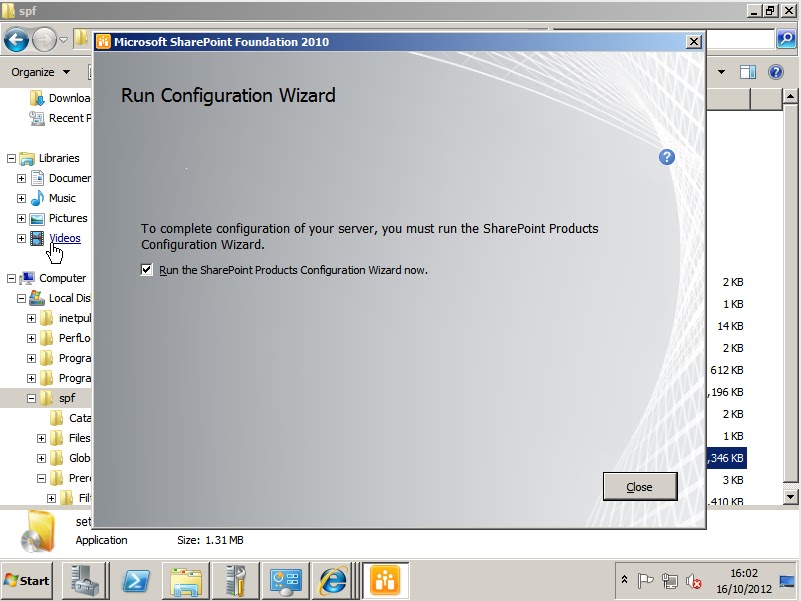Expand the Music library node
Screen dimensions: 801x601
[x=21, y=198]
